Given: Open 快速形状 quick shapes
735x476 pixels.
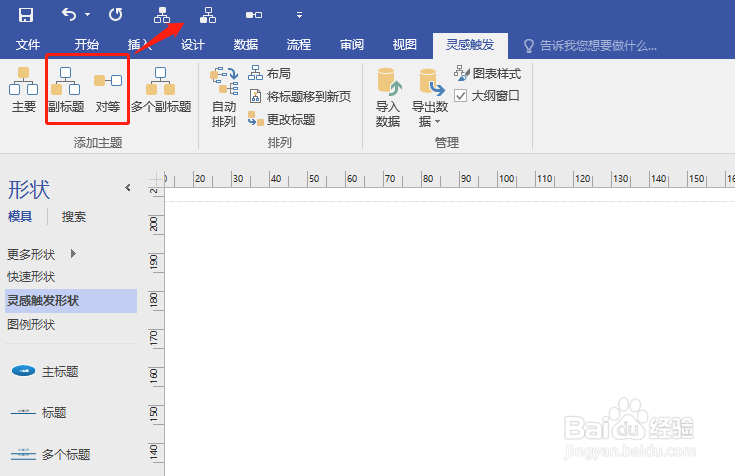Looking at the screenshot, I should pyautogui.click(x=31, y=277).
